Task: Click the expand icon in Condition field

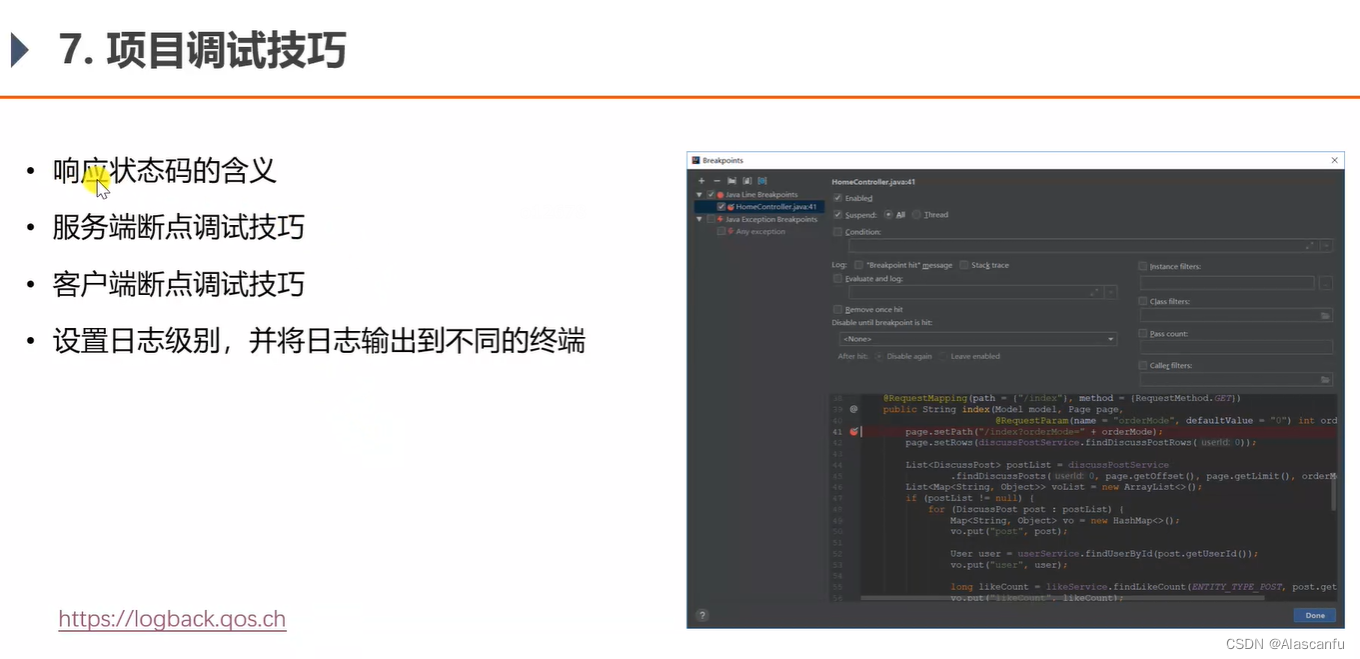Action: point(1309,246)
